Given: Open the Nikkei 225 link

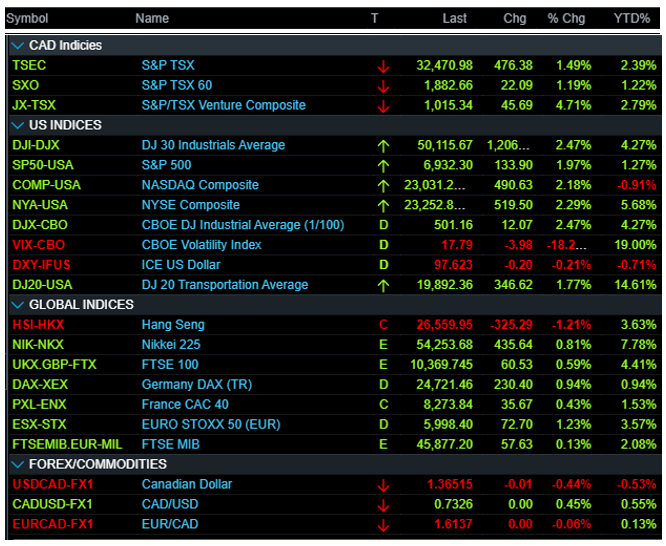Looking at the screenshot, I should (171, 345).
